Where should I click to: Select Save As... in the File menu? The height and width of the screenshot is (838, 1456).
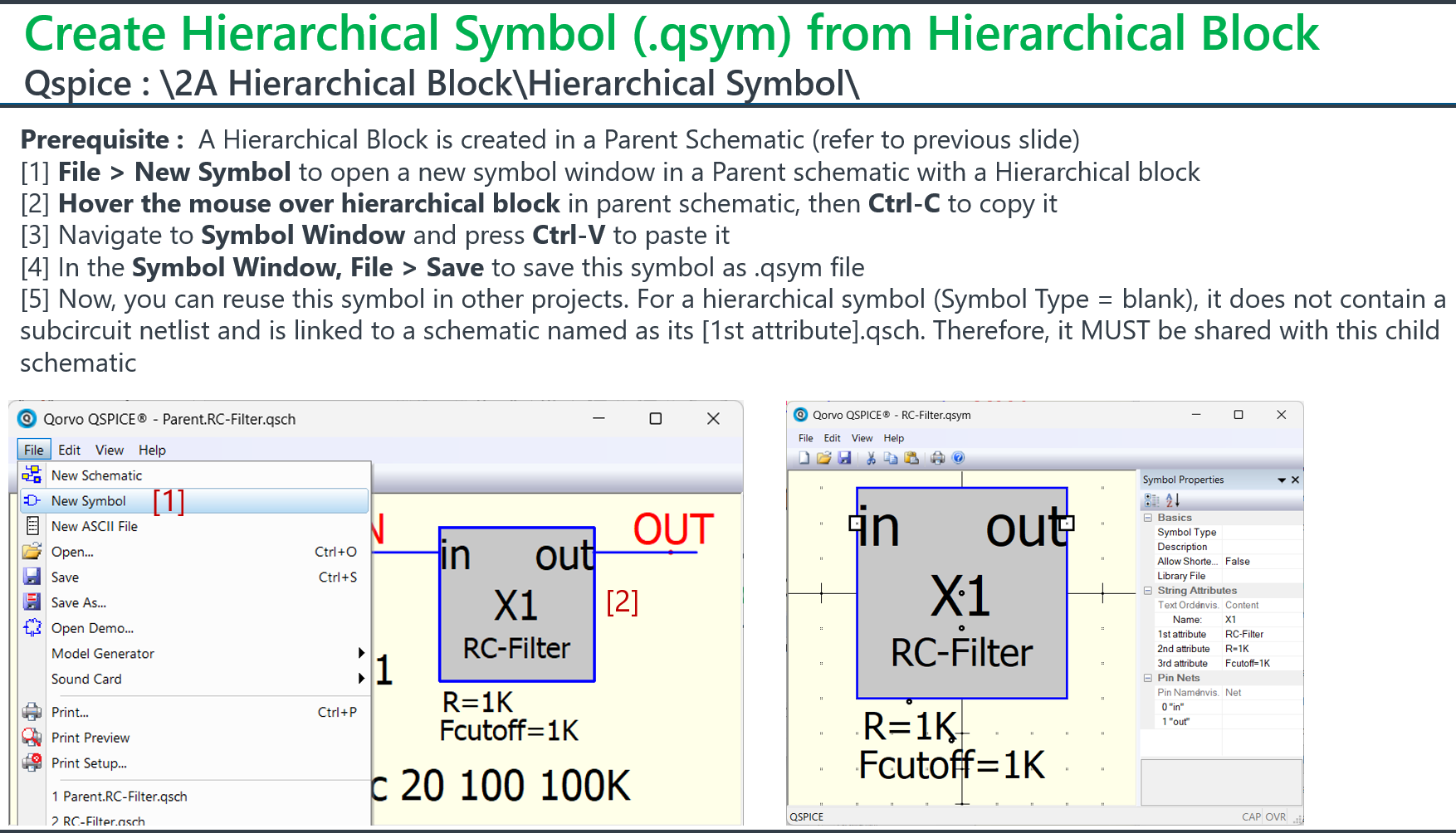coord(79,603)
